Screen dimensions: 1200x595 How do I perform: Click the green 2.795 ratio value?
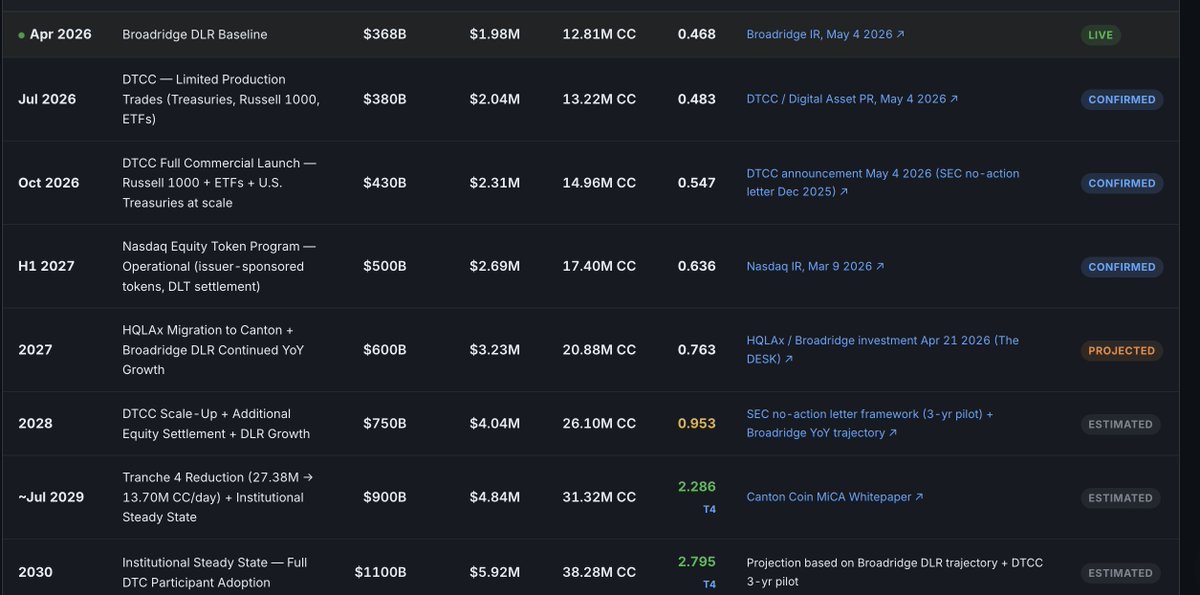click(697, 562)
